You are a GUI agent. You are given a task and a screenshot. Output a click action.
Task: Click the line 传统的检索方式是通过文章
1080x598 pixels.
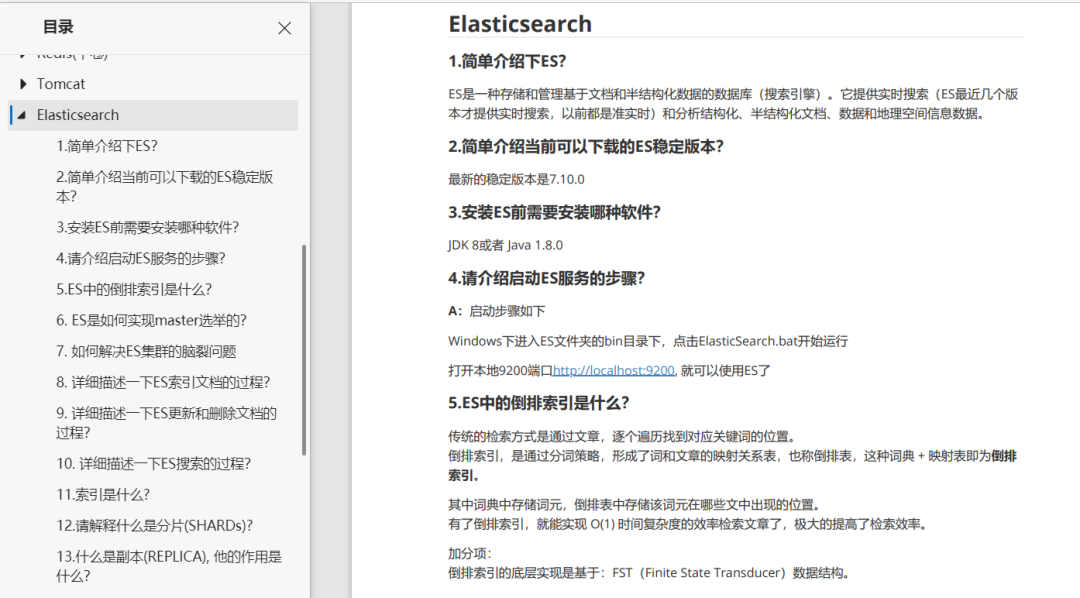coord(621,437)
